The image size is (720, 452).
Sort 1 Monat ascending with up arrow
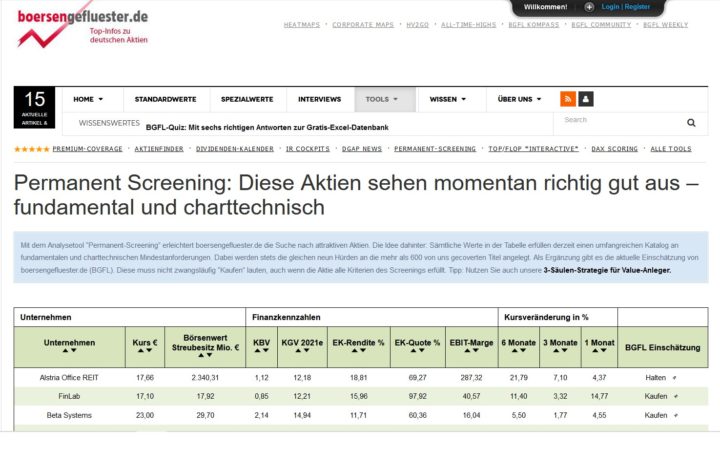[x=595, y=350]
